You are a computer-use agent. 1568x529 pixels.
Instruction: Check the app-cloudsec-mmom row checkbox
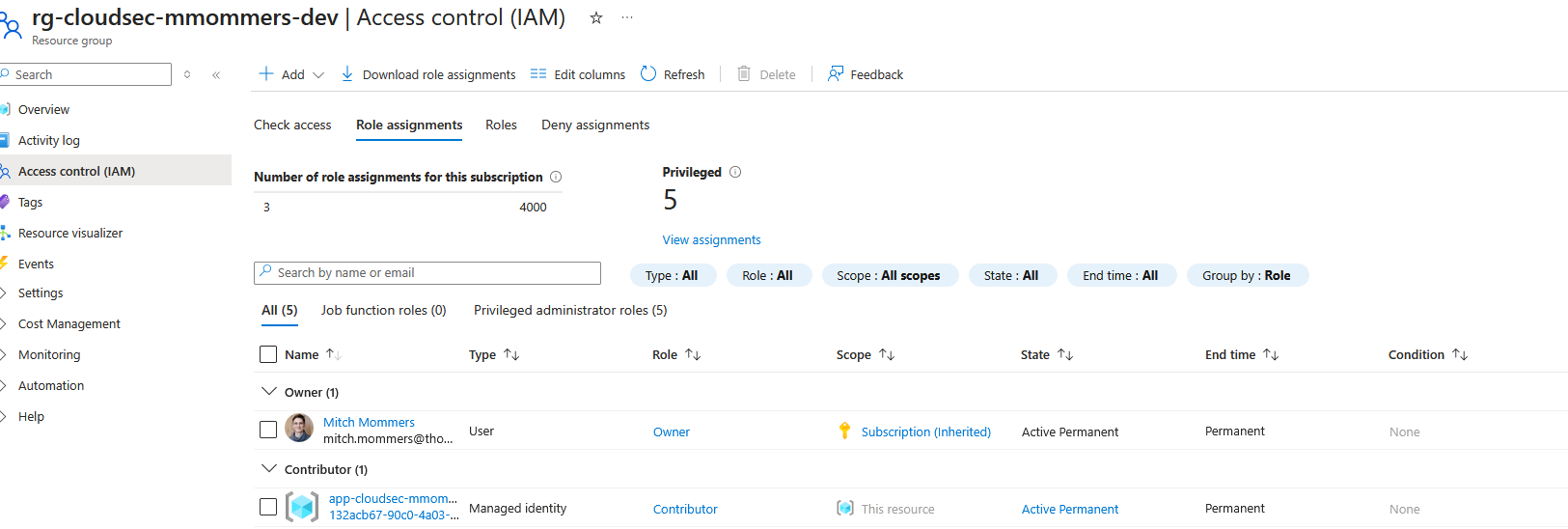click(268, 507)
